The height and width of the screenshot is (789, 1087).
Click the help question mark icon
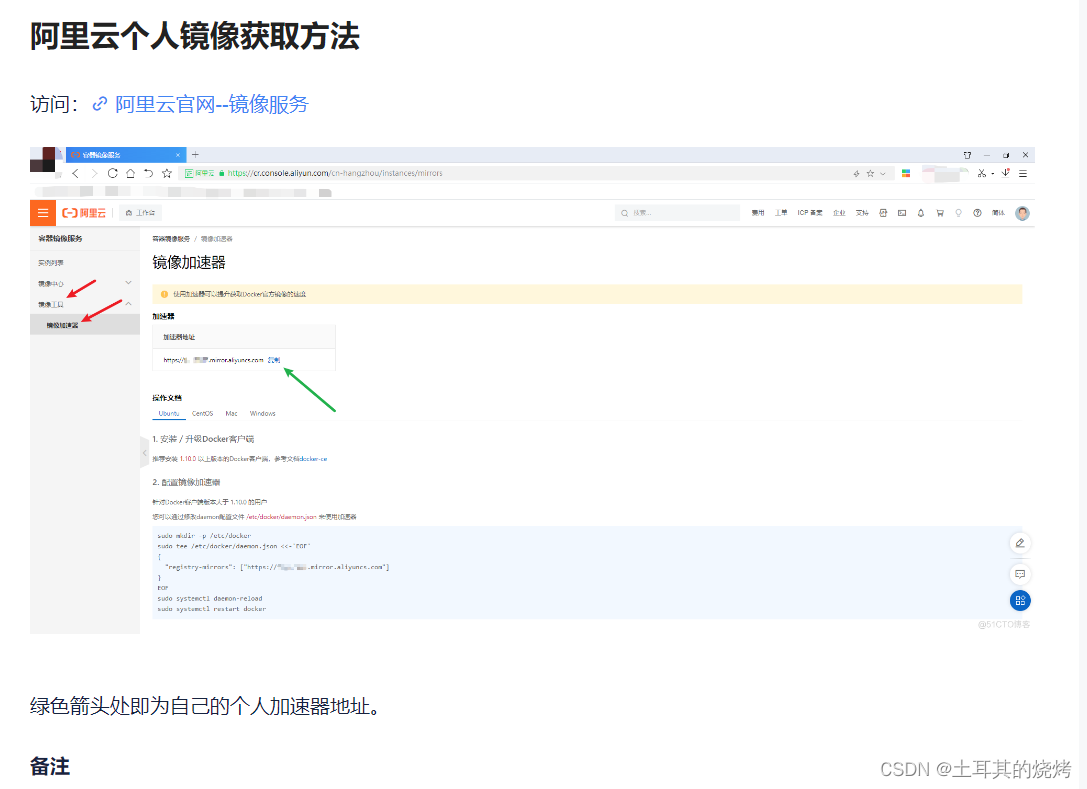pyautogui.click(x=977, y=213)
